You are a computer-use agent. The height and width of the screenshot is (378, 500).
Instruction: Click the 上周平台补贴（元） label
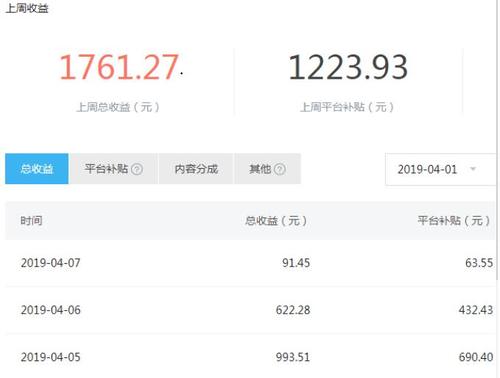[347, 107]
